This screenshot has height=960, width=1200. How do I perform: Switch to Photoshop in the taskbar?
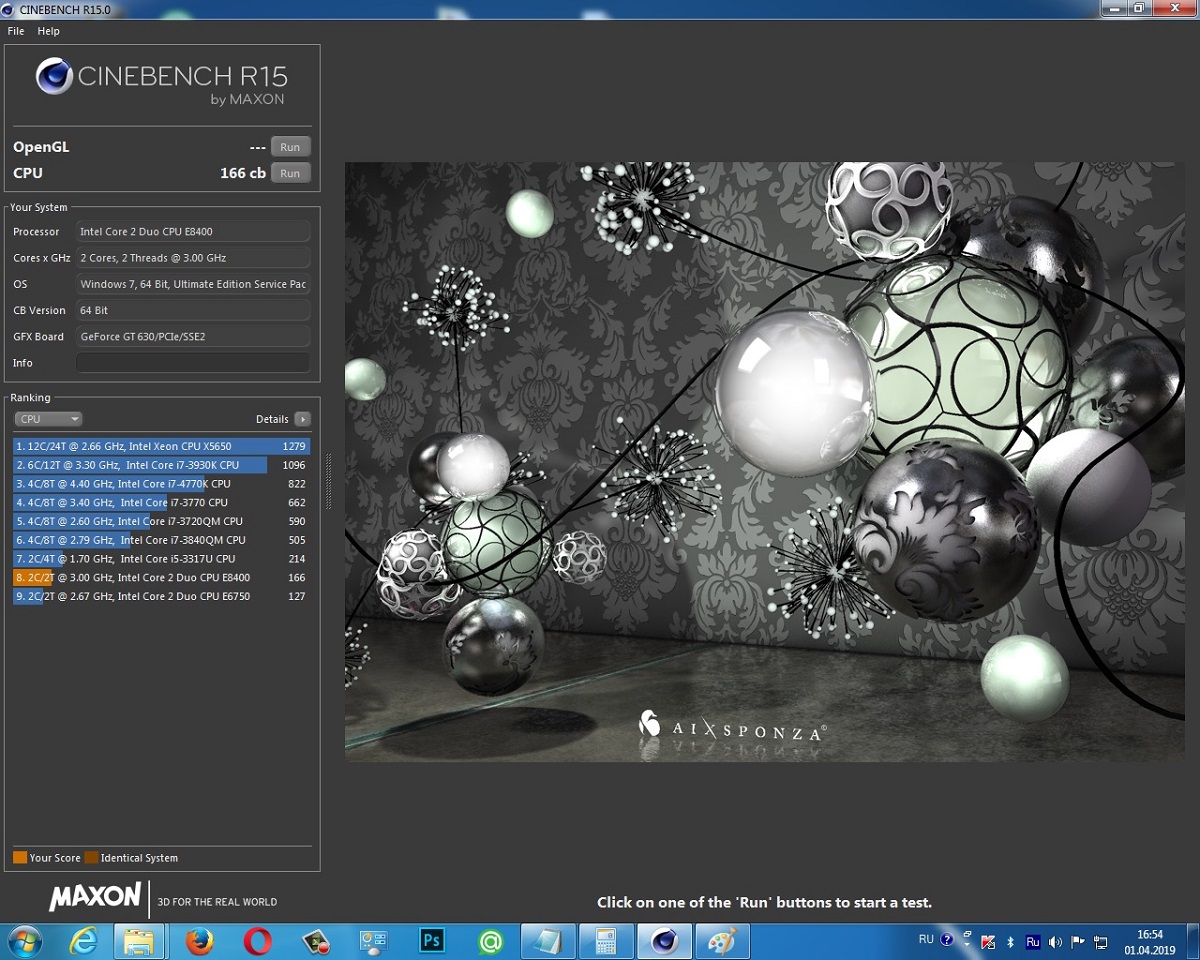(x=432, y=941)
